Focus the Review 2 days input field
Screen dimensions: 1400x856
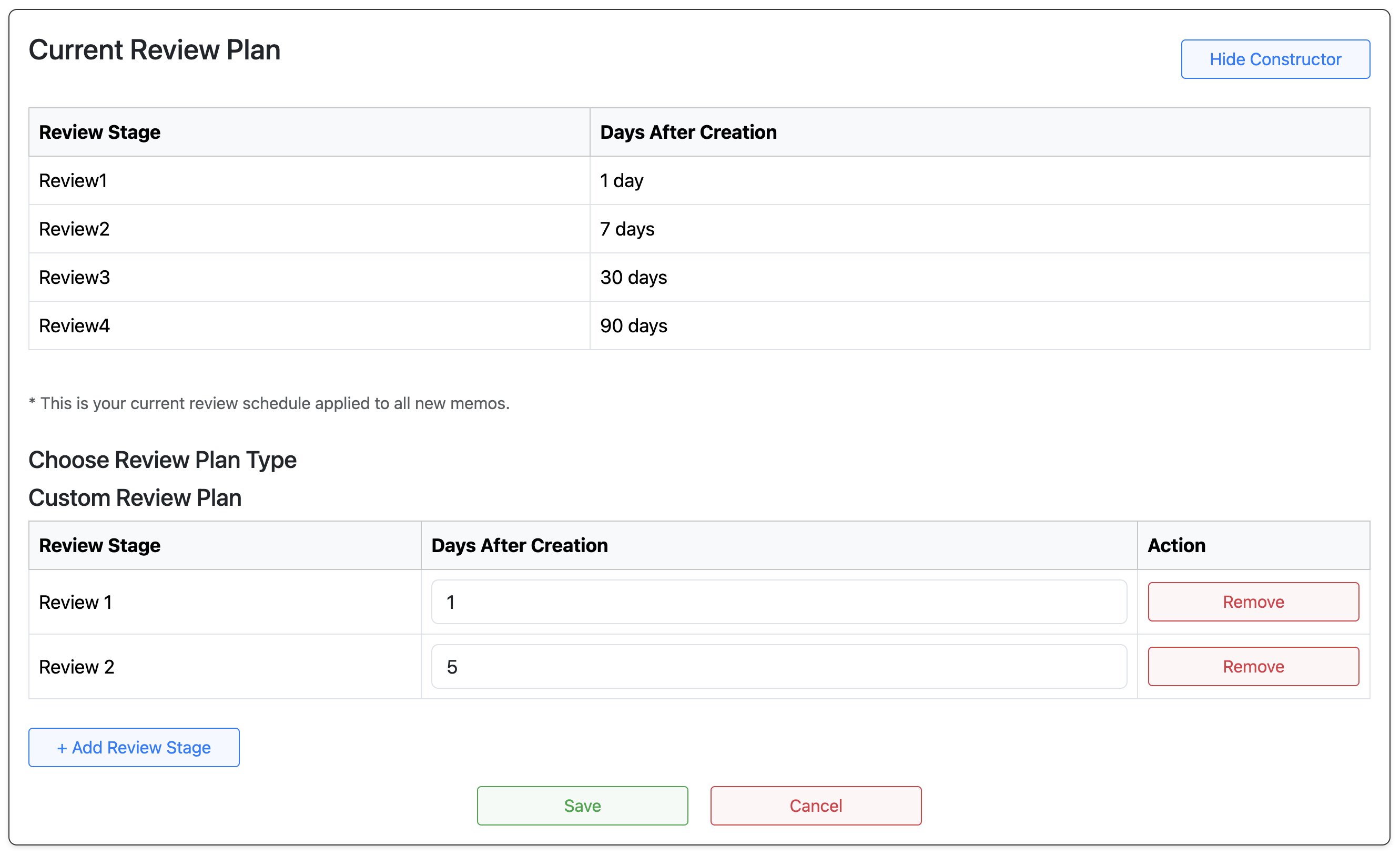point(779,666)
